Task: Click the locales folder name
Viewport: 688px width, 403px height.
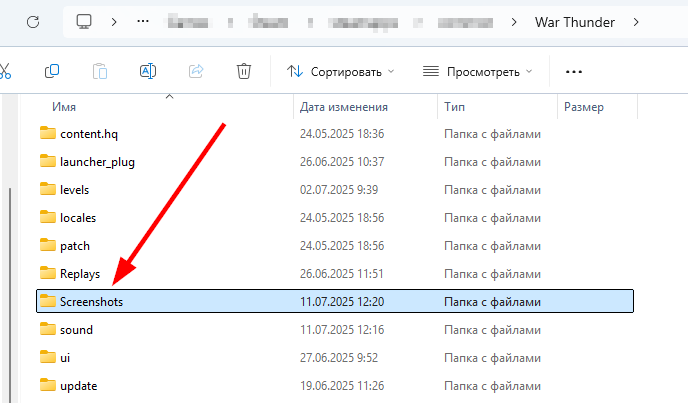Action: pyautogui.click(x=78, y=218)
